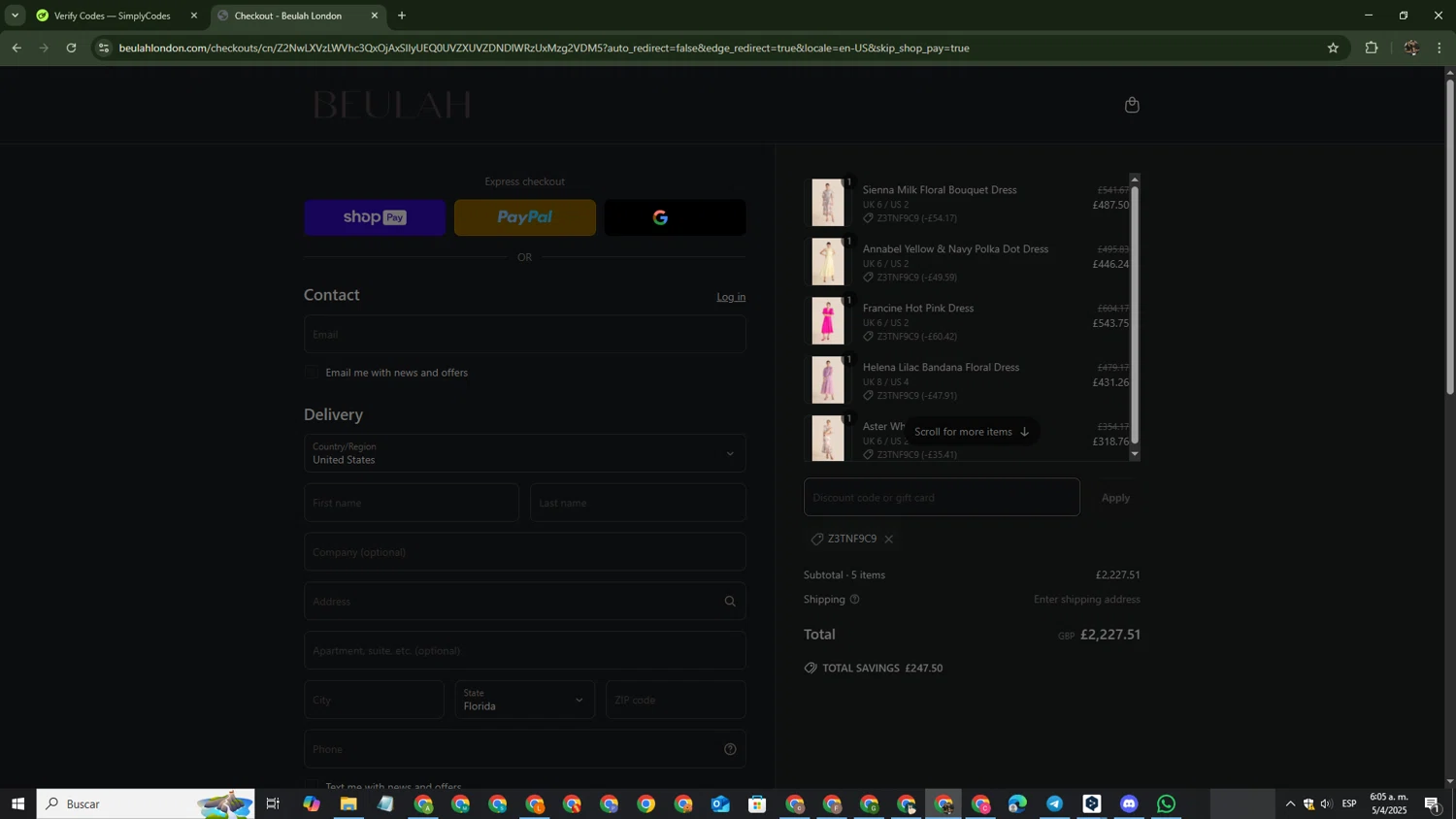Focus the Discount code or gift card field
This screenshot has width=1456, height=819.
tap(942, 497)
